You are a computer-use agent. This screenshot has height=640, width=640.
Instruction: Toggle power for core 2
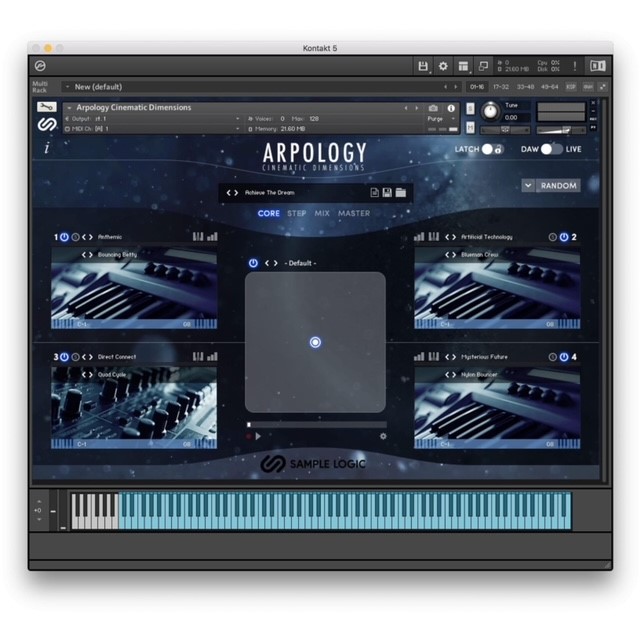pyautogui.click(x=564, y=237)
